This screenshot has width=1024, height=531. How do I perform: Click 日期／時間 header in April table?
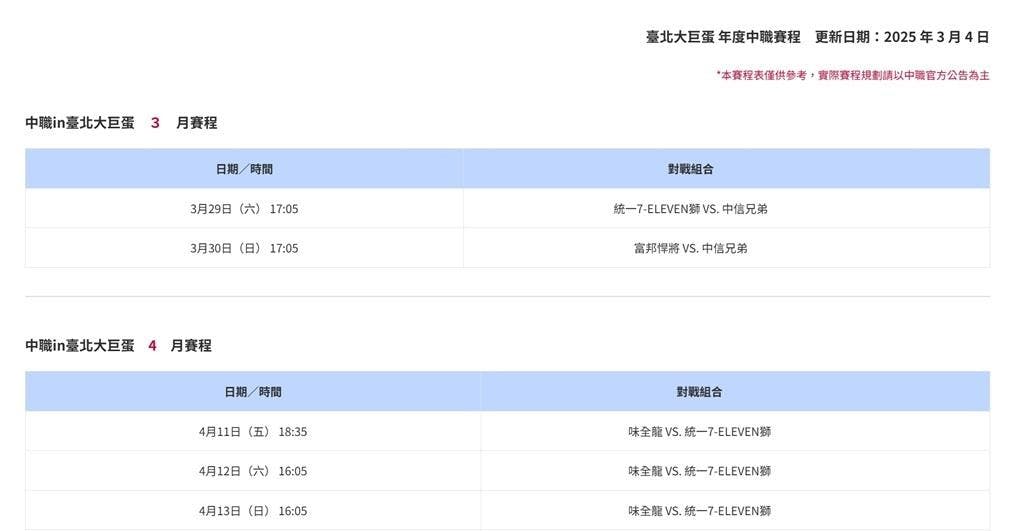(x=253, y=392)
